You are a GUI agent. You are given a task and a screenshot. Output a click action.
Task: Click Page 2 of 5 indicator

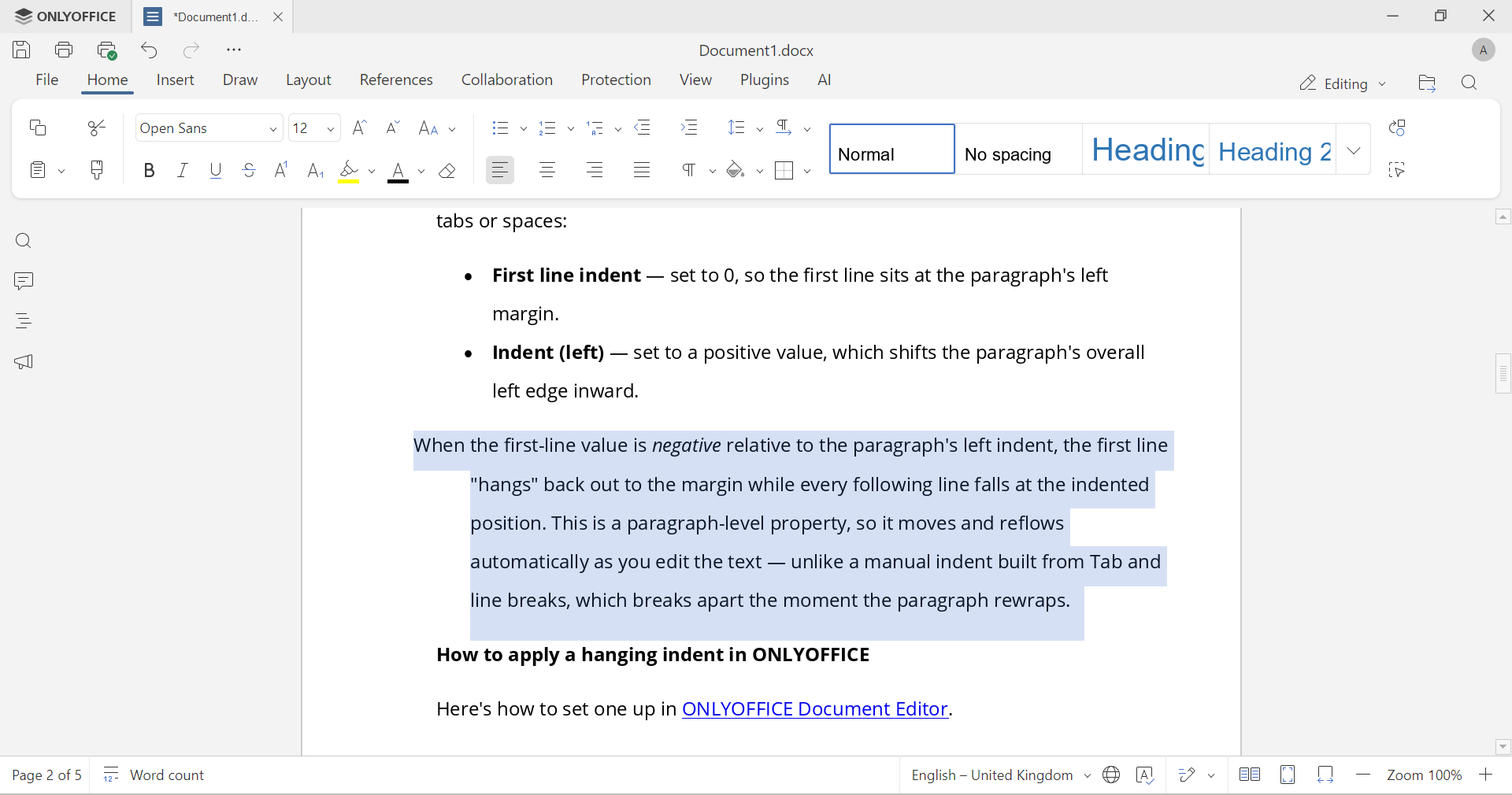[x=47, y=775]
